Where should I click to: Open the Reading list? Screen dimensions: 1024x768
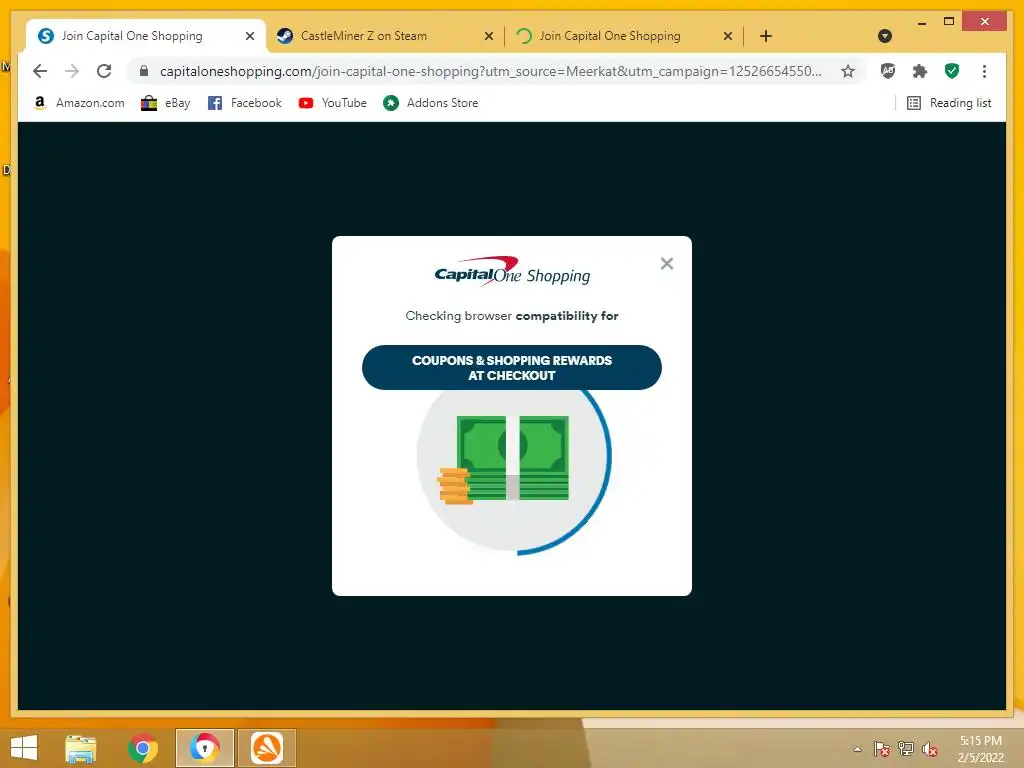point(949,103)
